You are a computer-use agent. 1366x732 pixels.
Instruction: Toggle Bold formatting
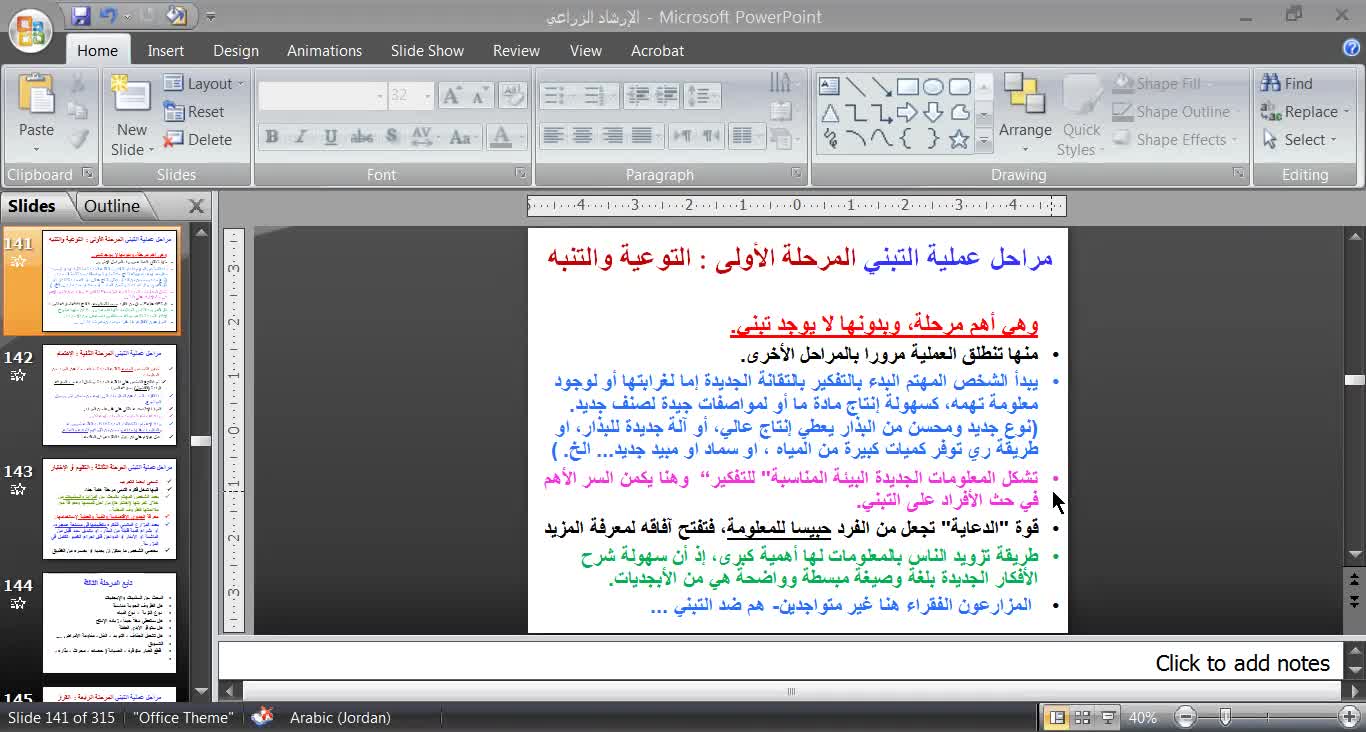click(271, 137)
